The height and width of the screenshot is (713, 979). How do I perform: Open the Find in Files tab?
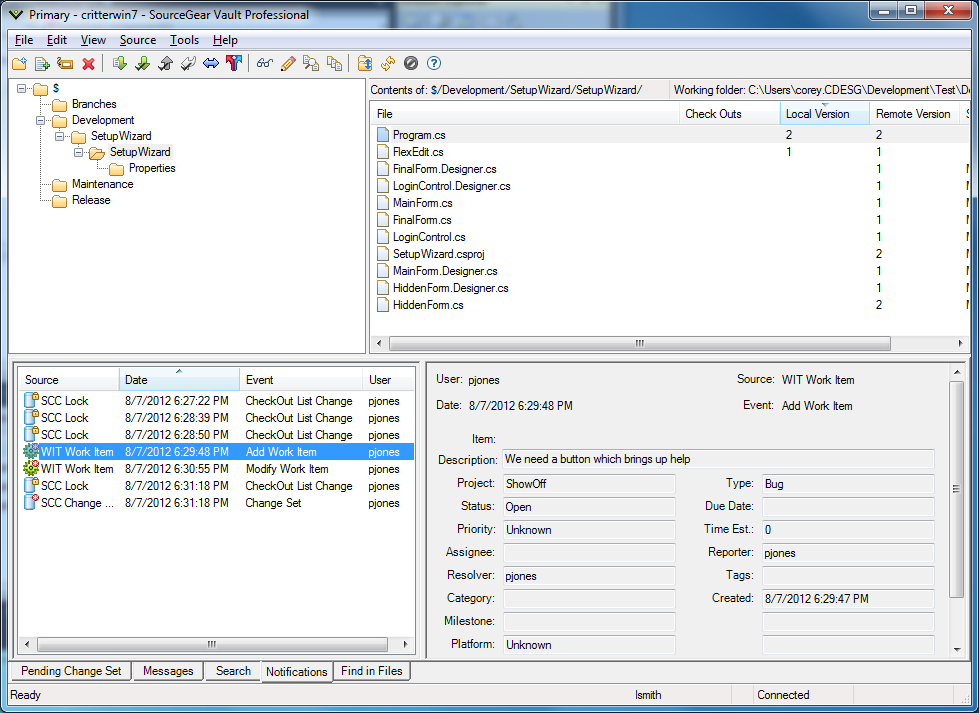pyautogui.click(x=371, y=671)
